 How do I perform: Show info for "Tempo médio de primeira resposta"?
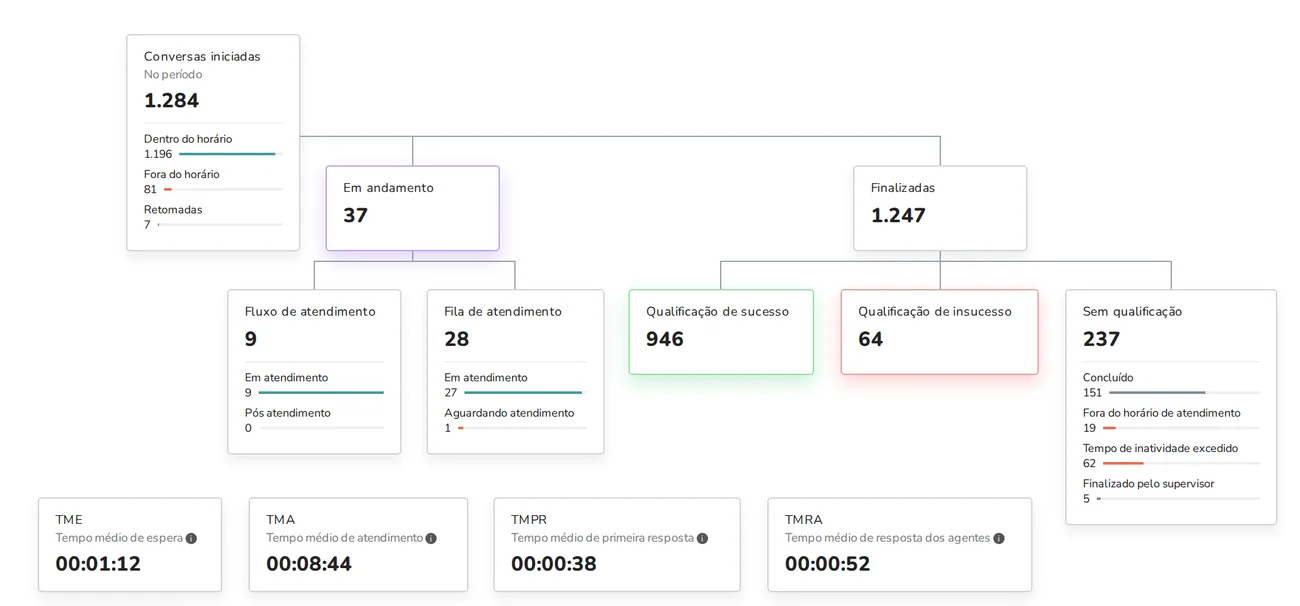click(x=702, y=538)
